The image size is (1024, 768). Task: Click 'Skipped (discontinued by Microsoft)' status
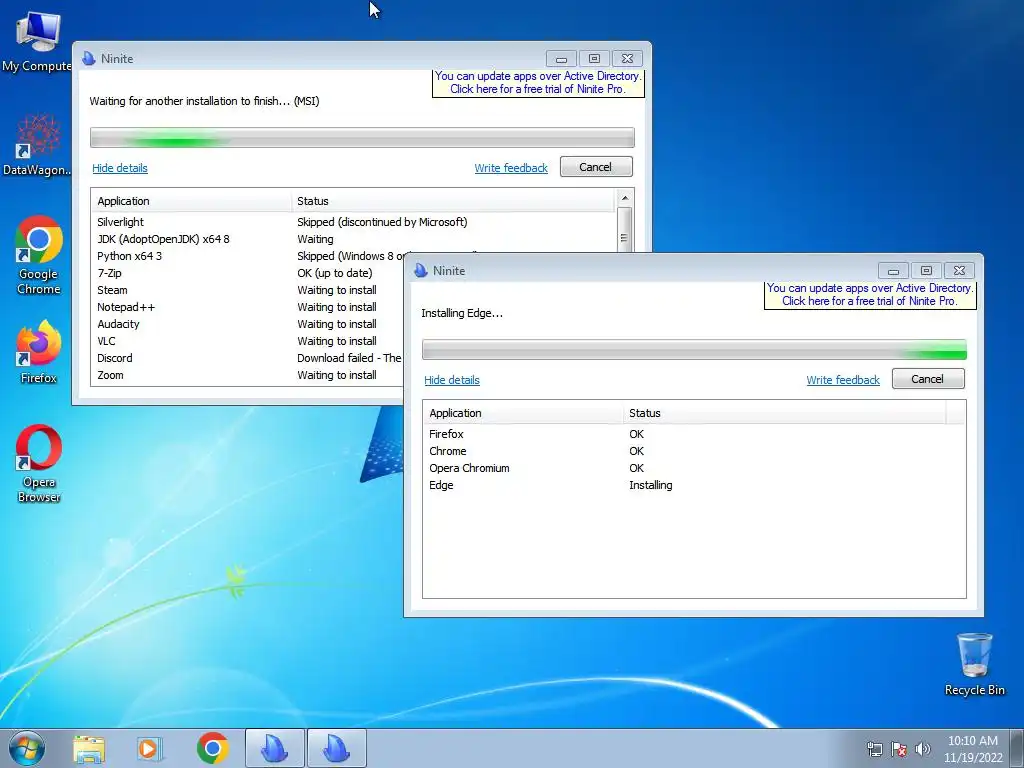tap(382, 222)
